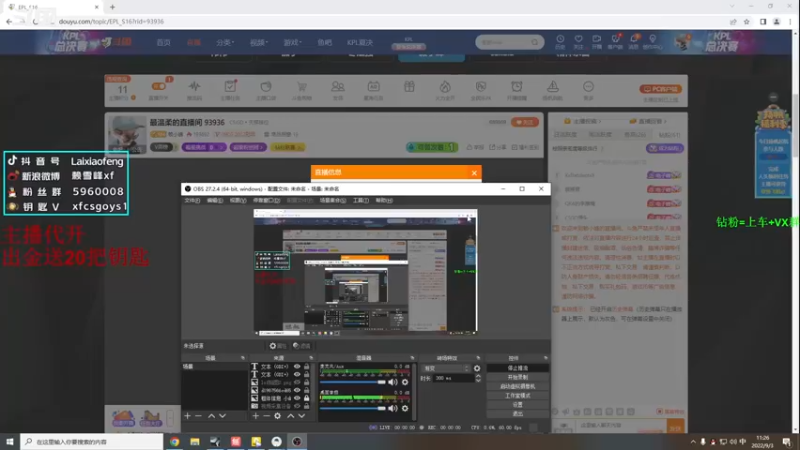
Task: Open the alarm clock icon in streamer toolbar
Action: coord(517,87)
